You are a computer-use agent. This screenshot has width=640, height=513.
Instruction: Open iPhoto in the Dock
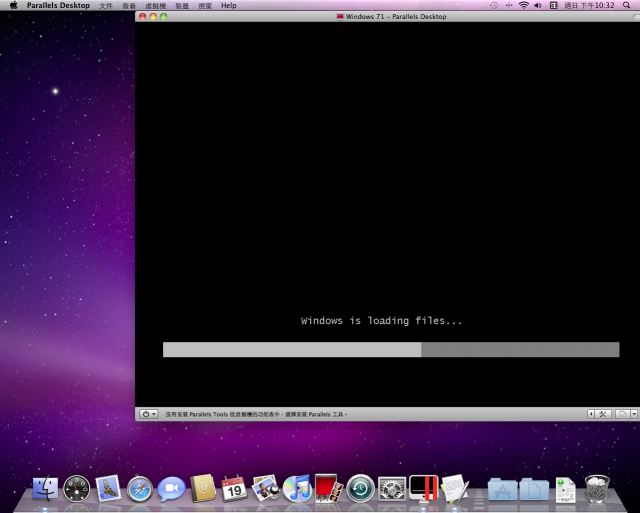(265, 488)
